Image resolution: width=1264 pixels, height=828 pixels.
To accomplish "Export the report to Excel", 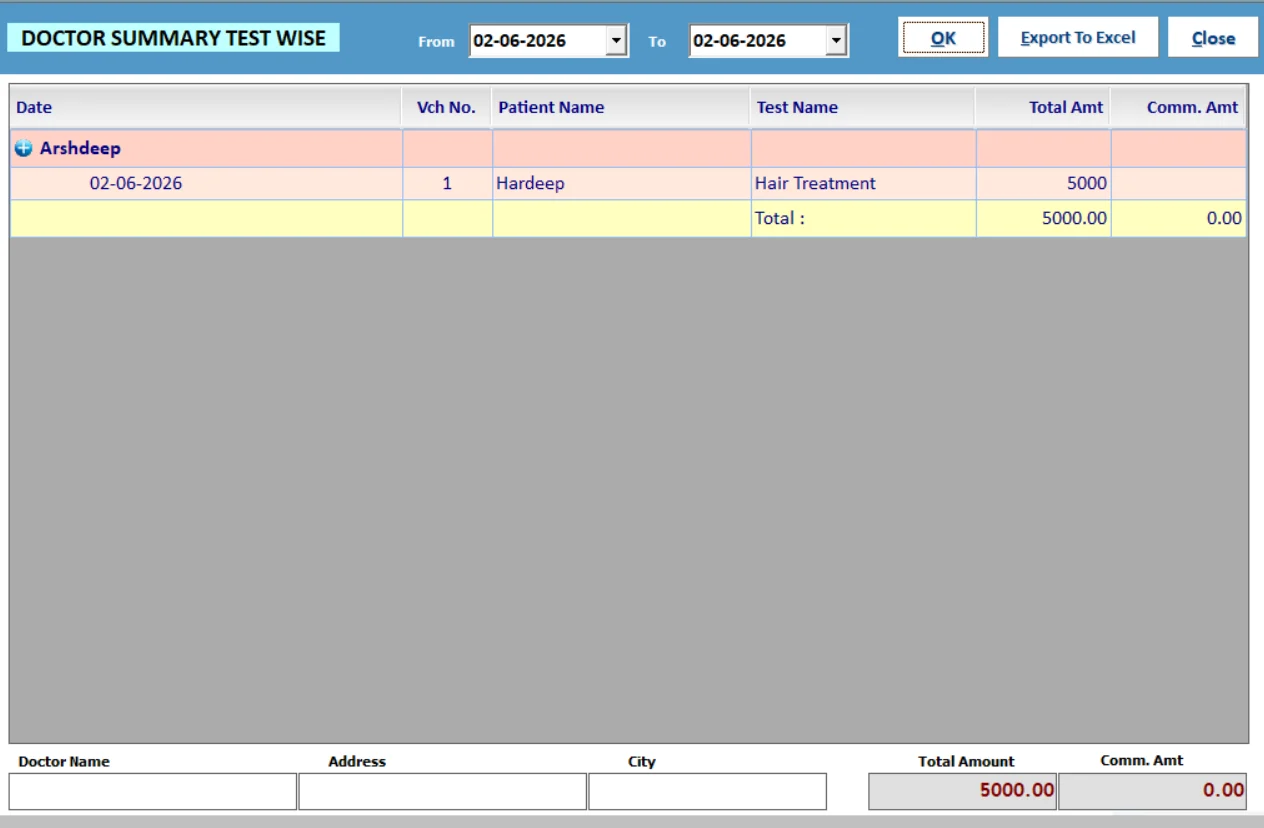I will pos(1078,38).
